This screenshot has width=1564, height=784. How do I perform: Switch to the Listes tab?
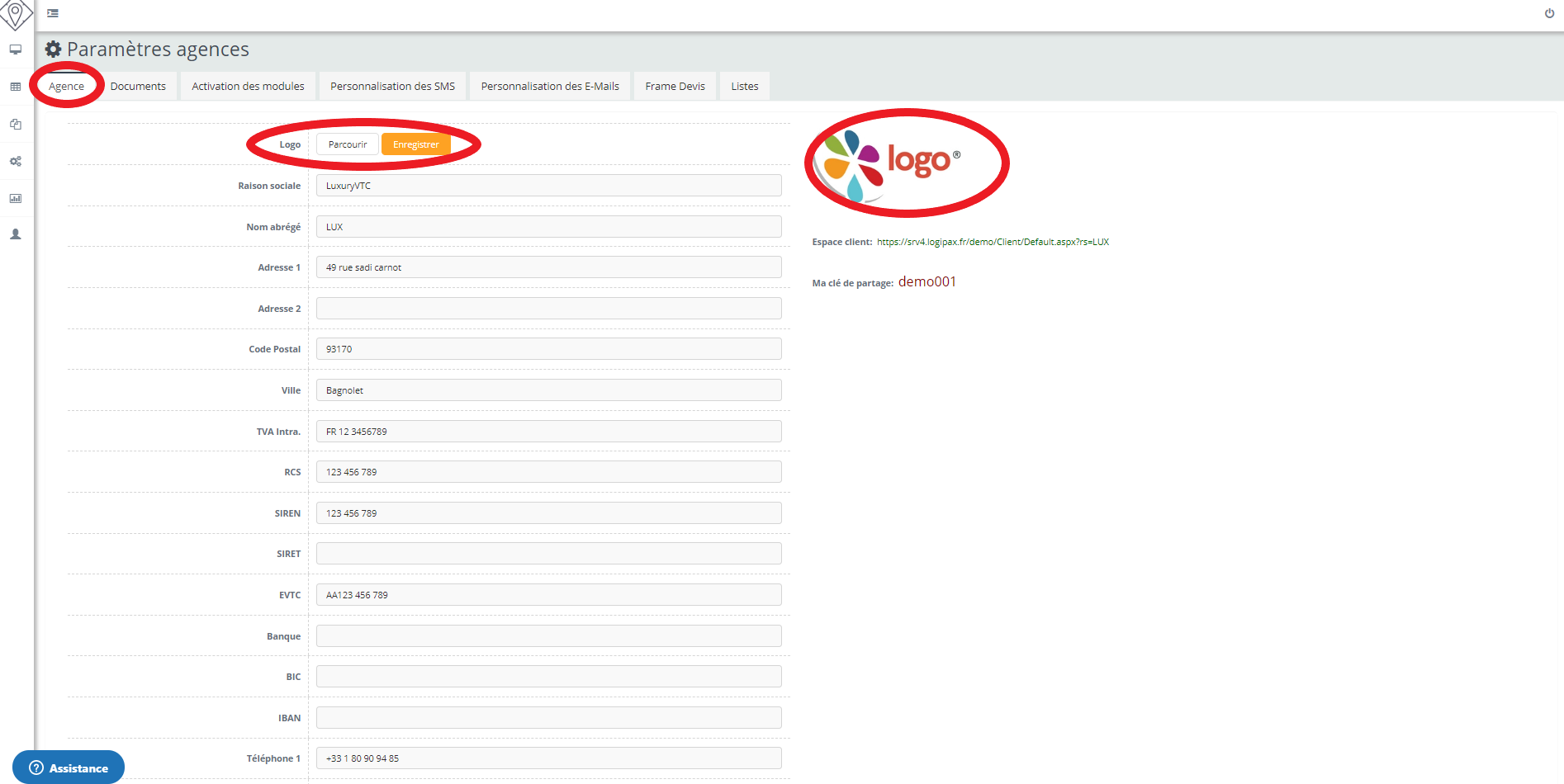[x=743, y=85]
